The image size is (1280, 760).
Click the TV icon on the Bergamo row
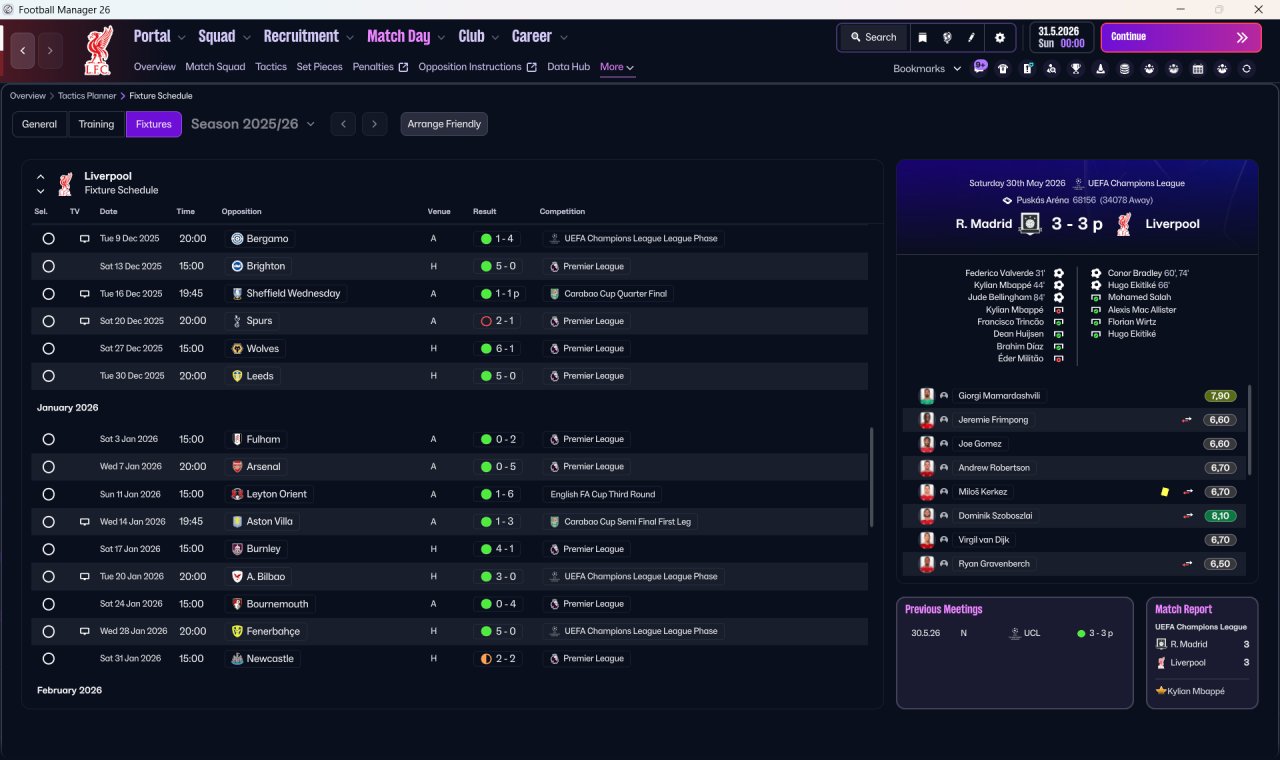[85, 239]
